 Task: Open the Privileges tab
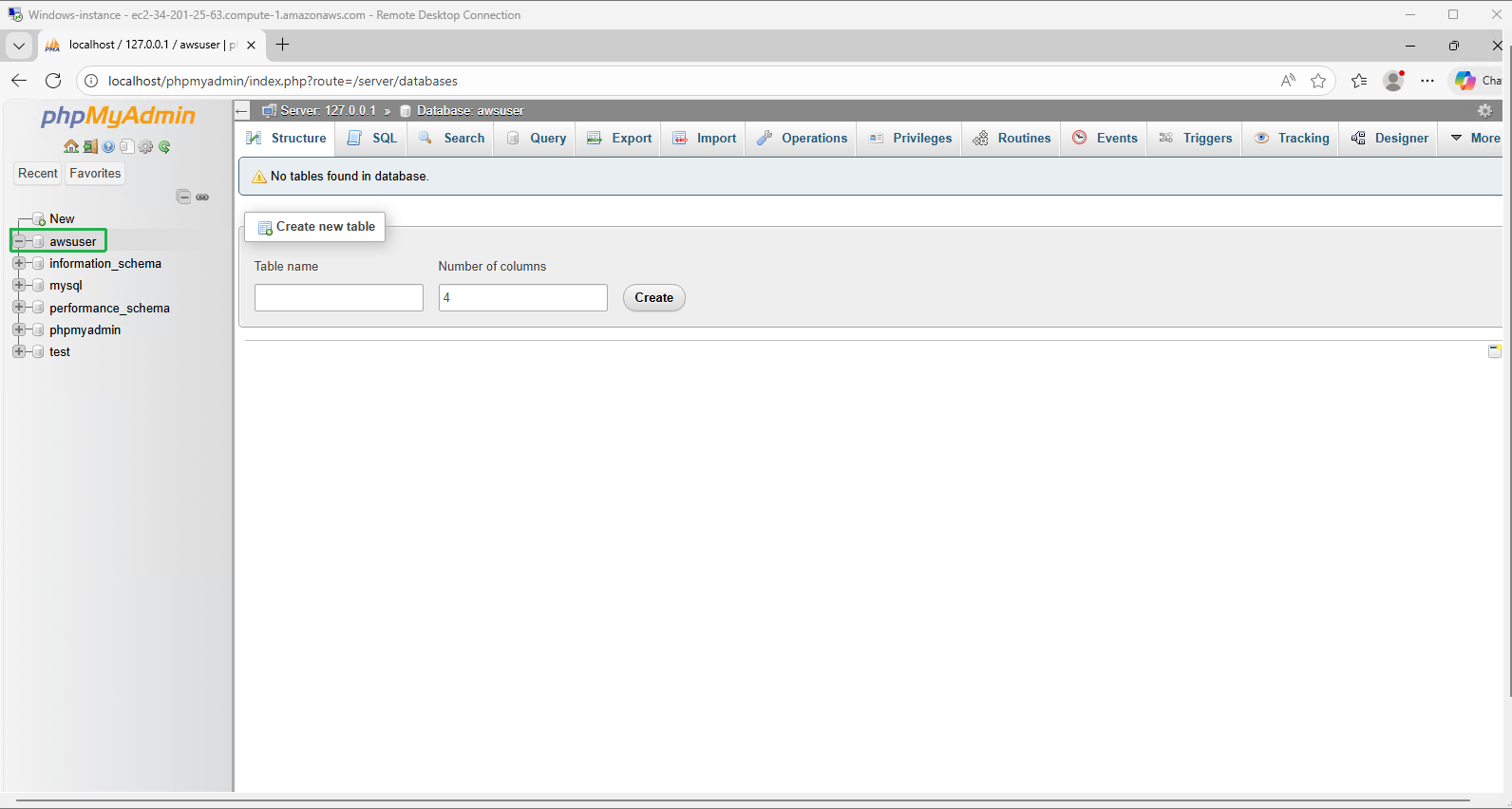point(910,138)
